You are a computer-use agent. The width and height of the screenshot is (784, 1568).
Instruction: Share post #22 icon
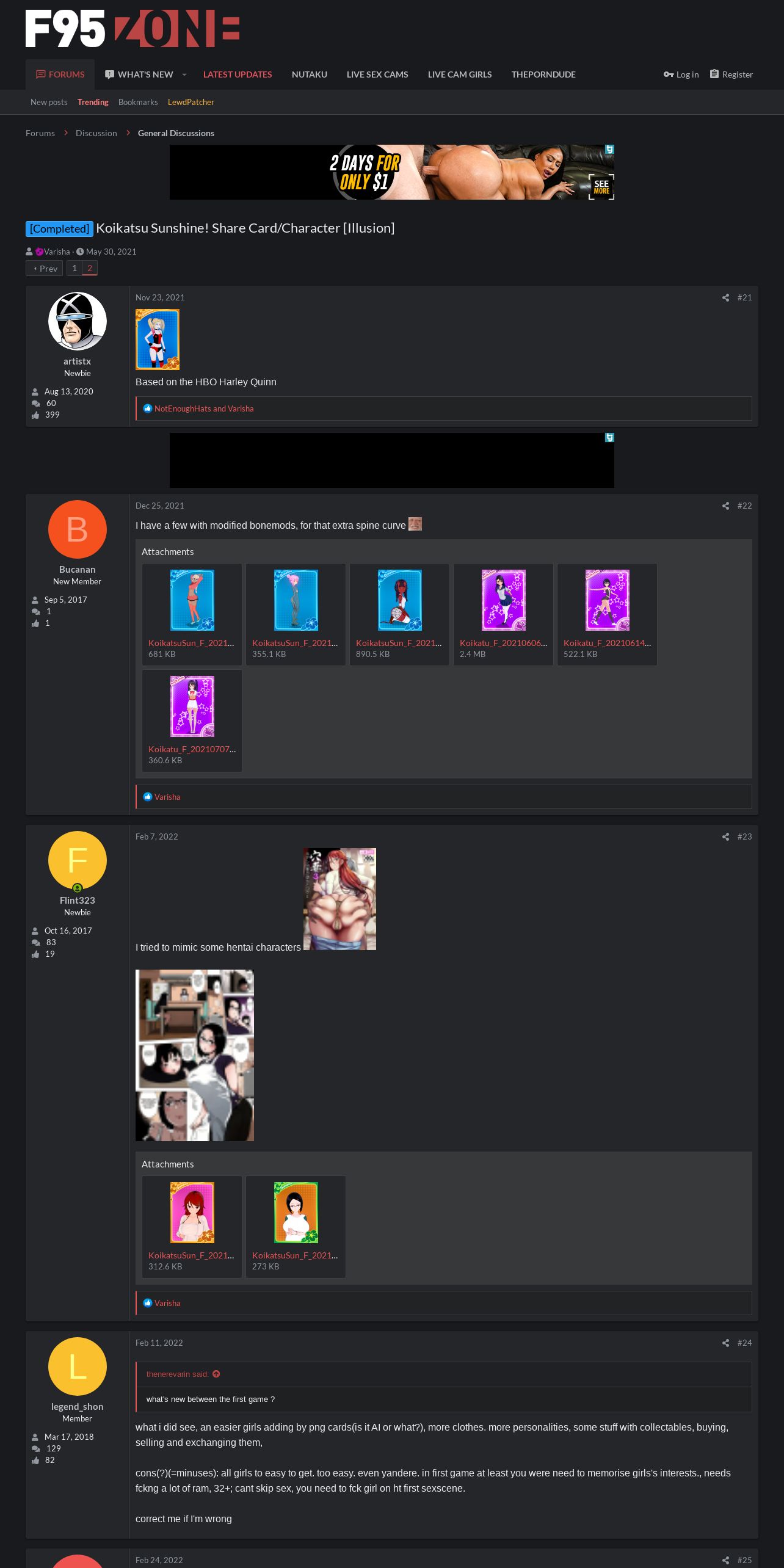725,506
